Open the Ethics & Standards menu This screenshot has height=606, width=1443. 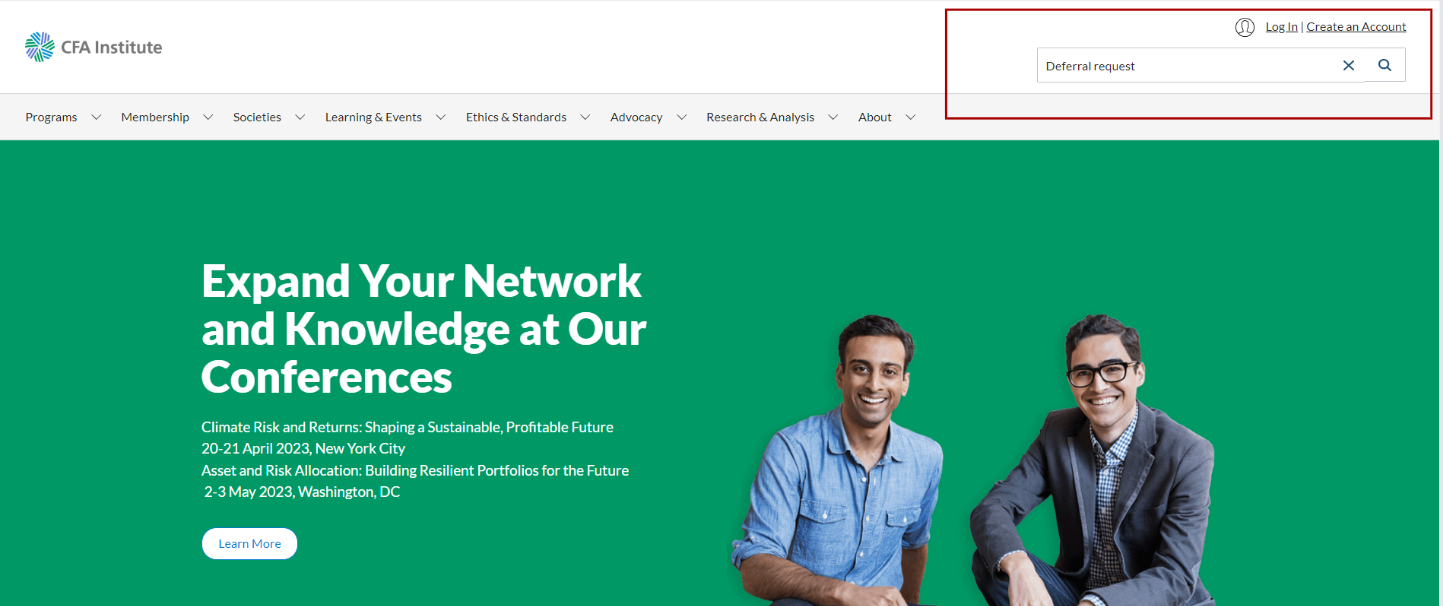tap(516, 117)
